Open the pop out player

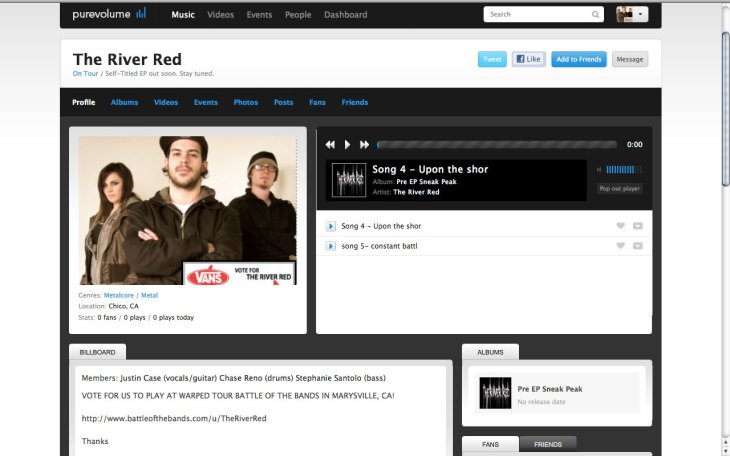pos(619,189)
